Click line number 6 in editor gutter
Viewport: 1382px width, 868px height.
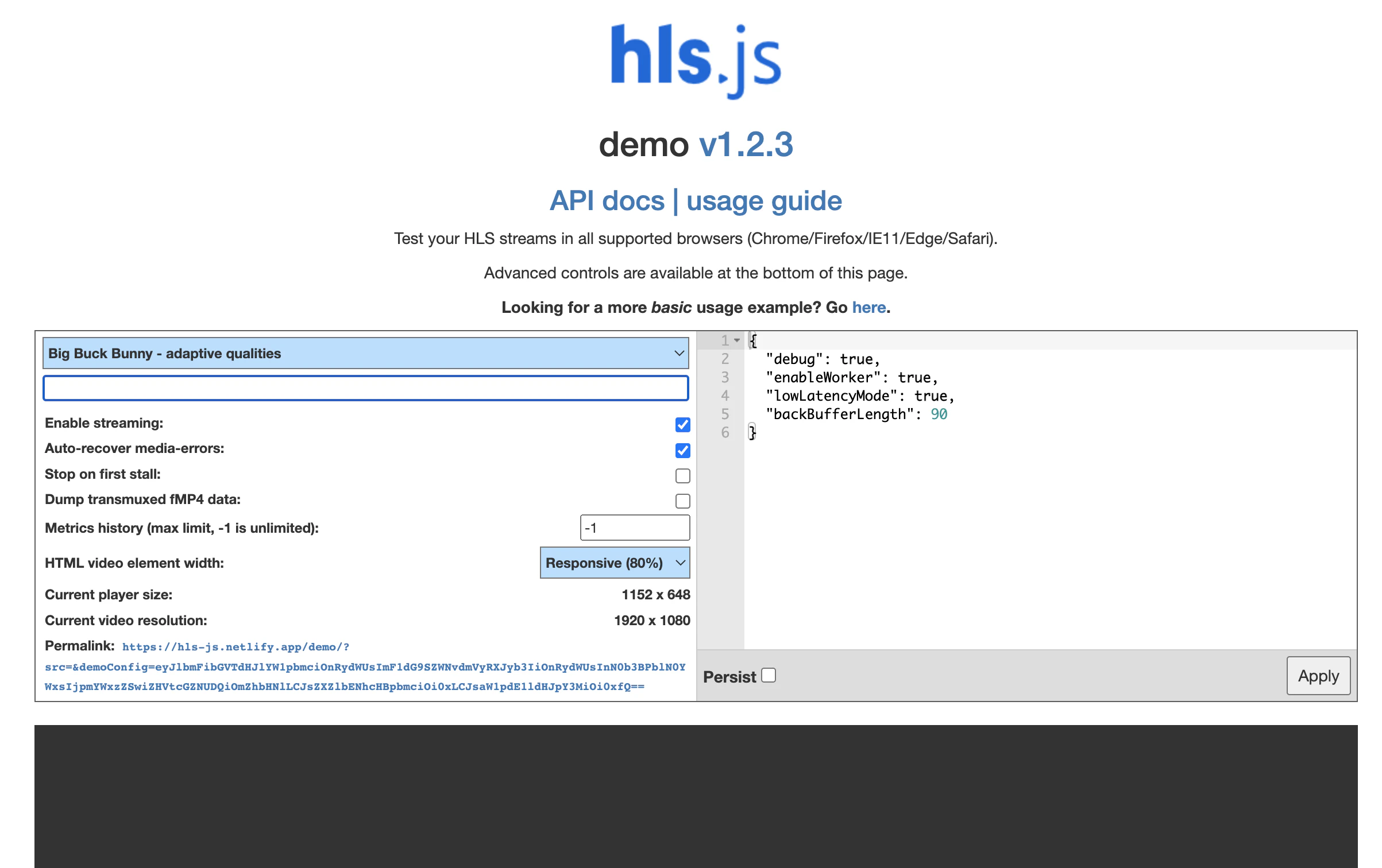click(x=725, y=432)
